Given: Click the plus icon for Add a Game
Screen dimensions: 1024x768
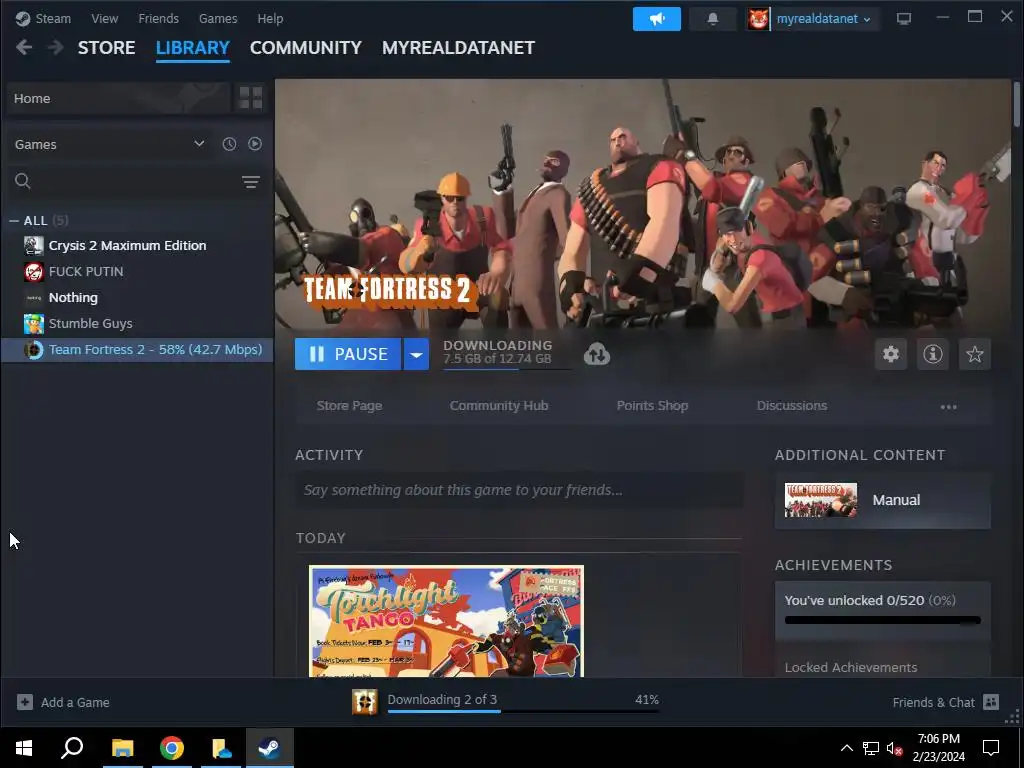Looking at the screenshot, I should pos(25,702).
